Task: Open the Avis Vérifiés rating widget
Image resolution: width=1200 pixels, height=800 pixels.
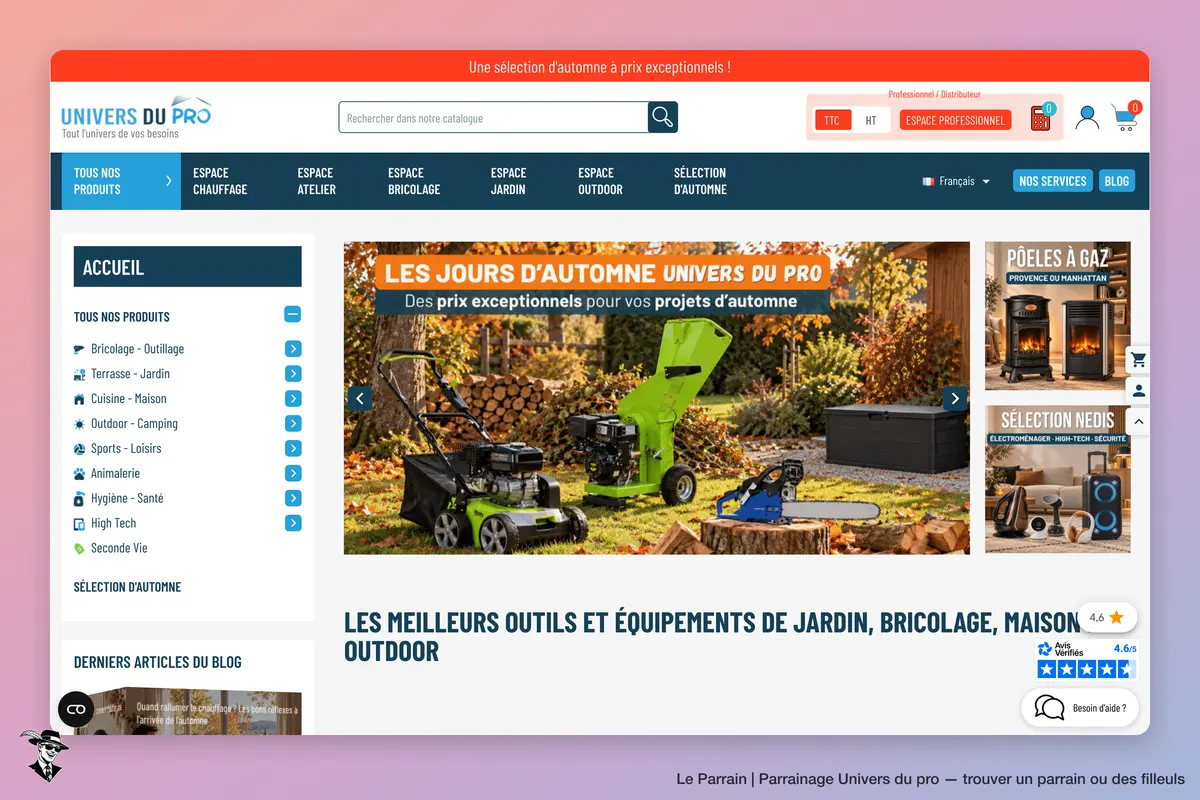Action: point(1087,660)
